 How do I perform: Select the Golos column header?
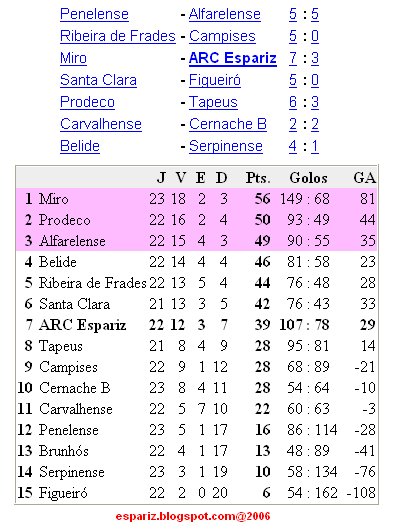pyautogui.click(x=308, y=178)
